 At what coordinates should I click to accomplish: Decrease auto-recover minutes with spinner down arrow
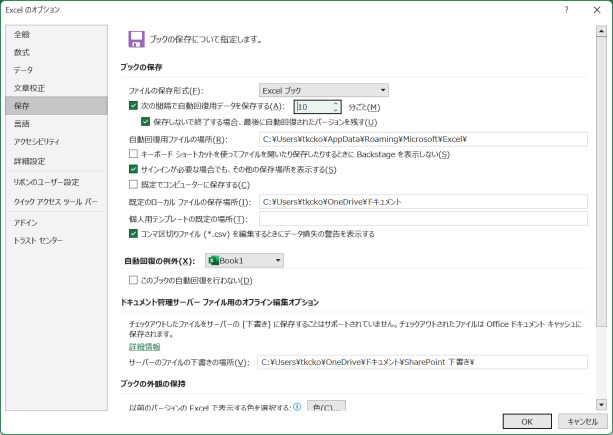click(335, 109)
